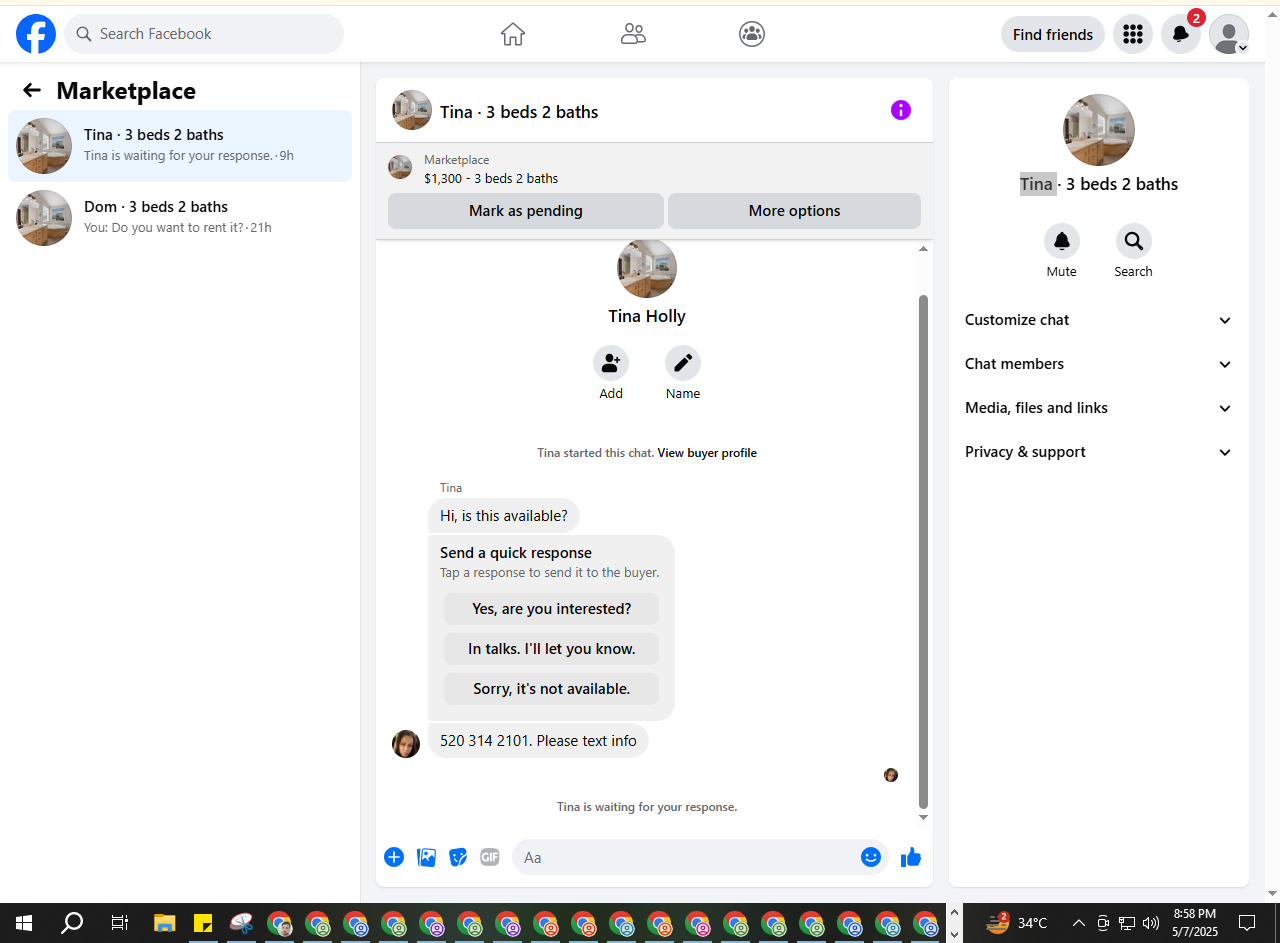
Task: Send quick response 'Yes, are you interested?'
Action: pos(552,609)
